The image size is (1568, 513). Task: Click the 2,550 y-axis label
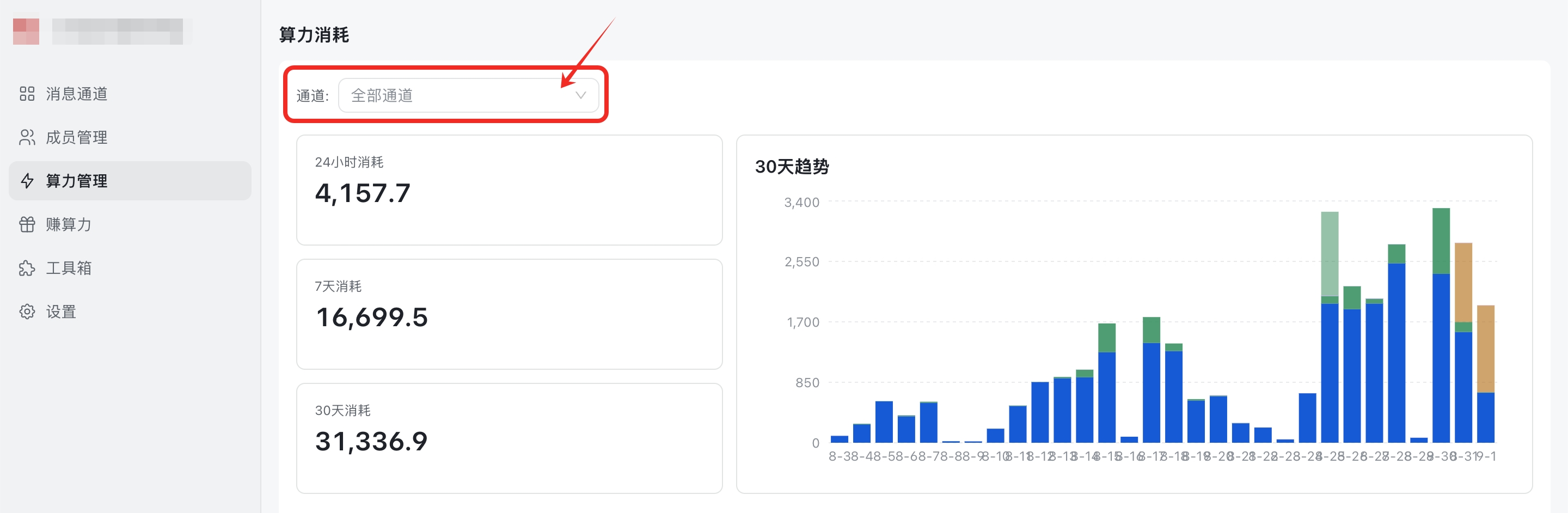click(801, 262)
